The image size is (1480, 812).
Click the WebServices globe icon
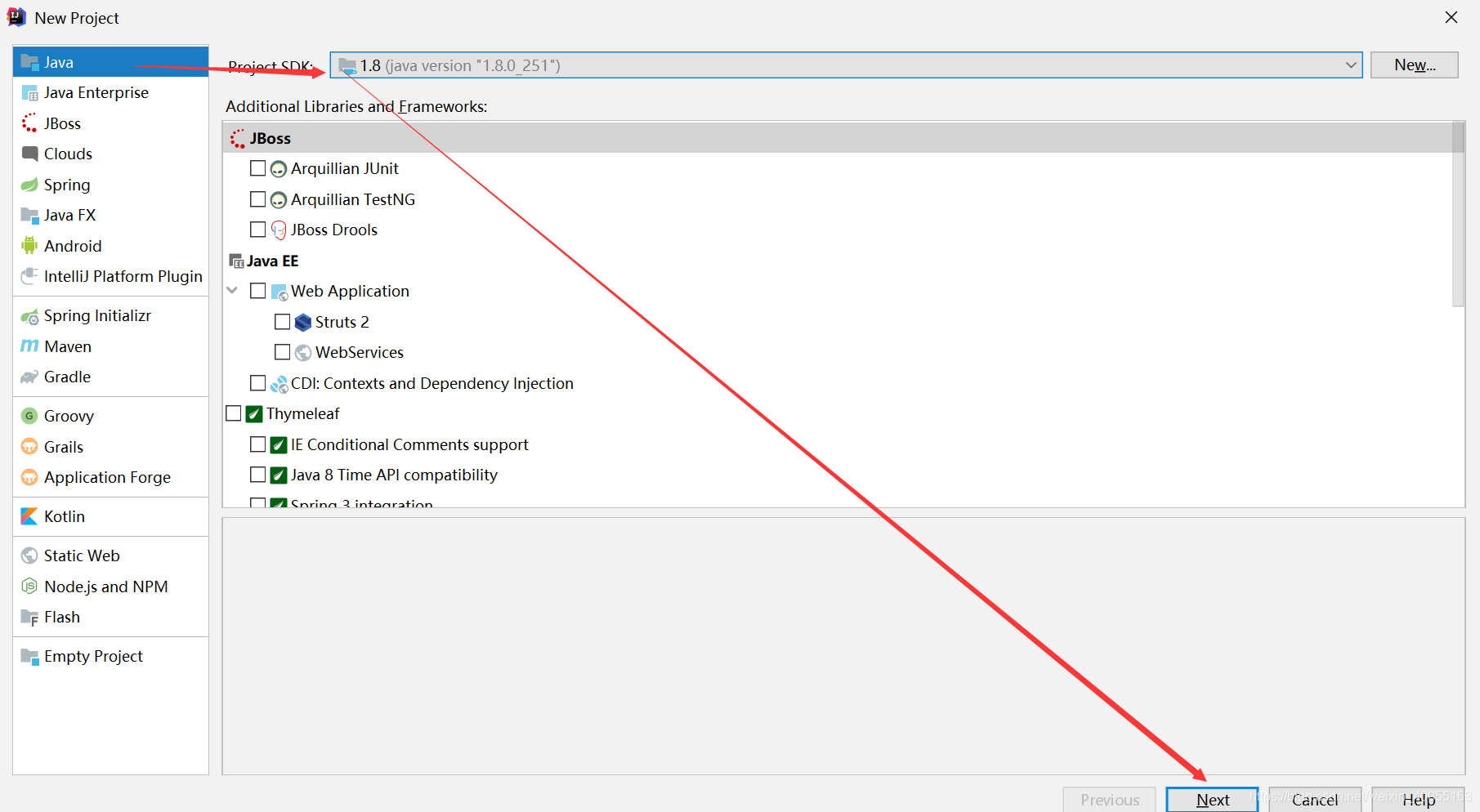[x=303, y=353]
